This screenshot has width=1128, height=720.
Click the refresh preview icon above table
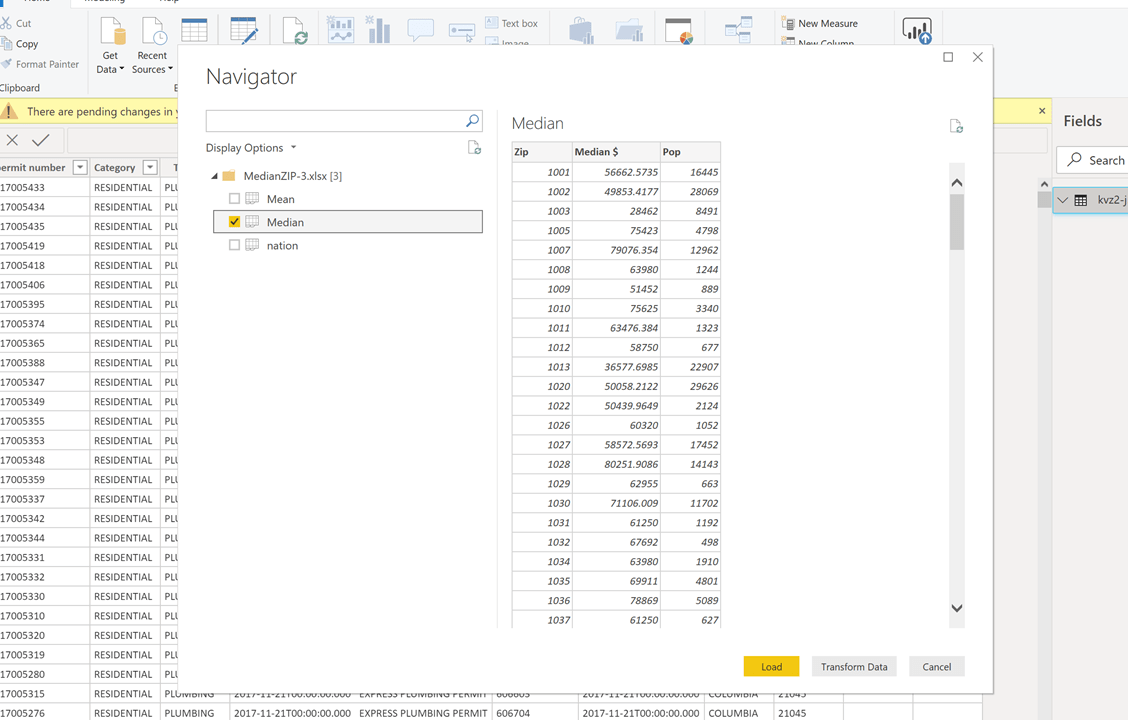coord(956,126)
